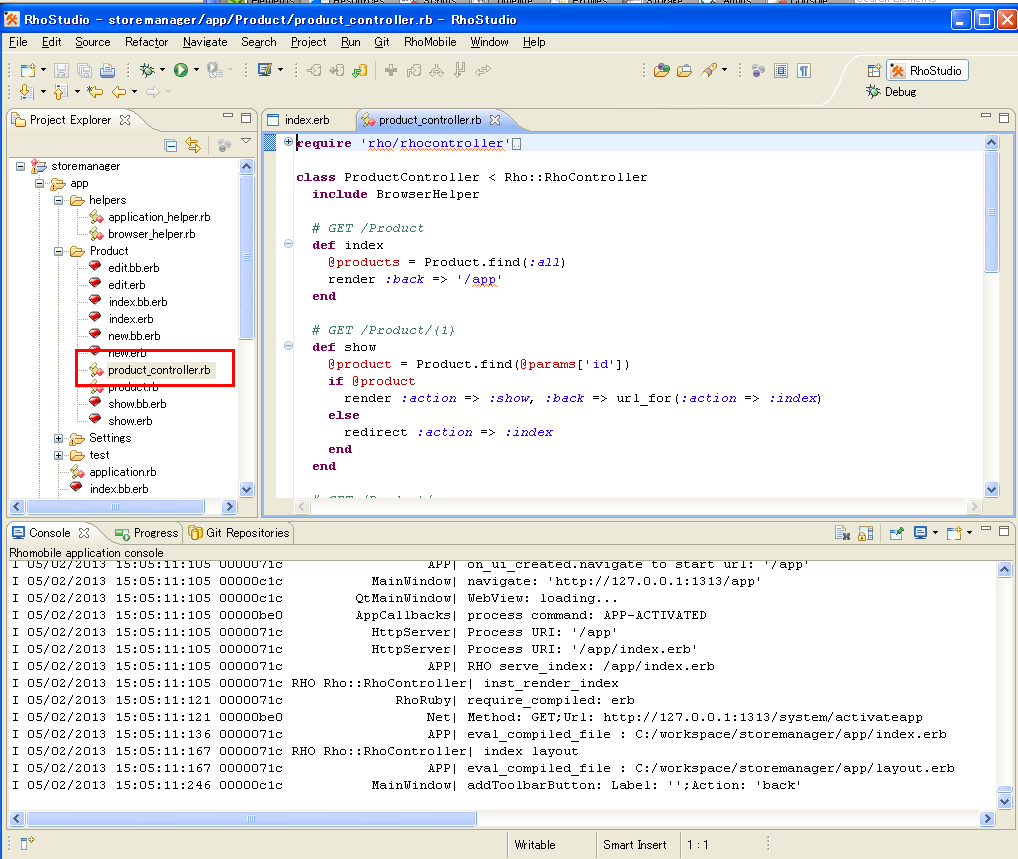Close the product_controller.rb editor tab
The height and width of the screenshot is (859, 1018).
pyautogui.click(x=495, y=120)
